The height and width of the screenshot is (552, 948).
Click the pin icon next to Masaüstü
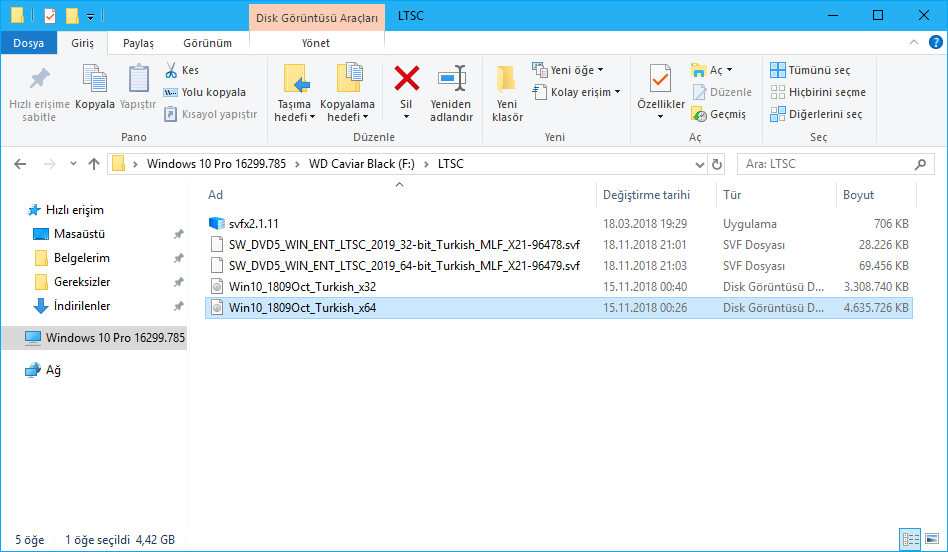(178, 234)
